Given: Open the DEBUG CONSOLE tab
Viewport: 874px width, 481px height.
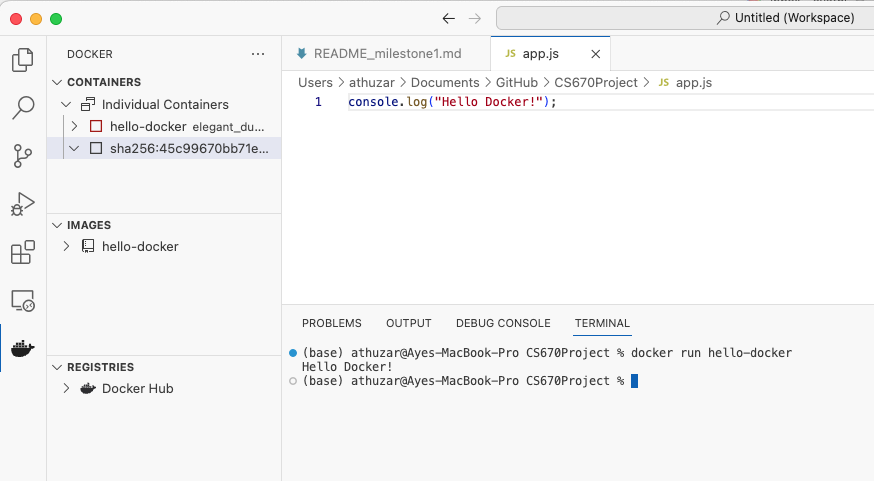Looking at the screenshot, I should (x=503, y=323).
